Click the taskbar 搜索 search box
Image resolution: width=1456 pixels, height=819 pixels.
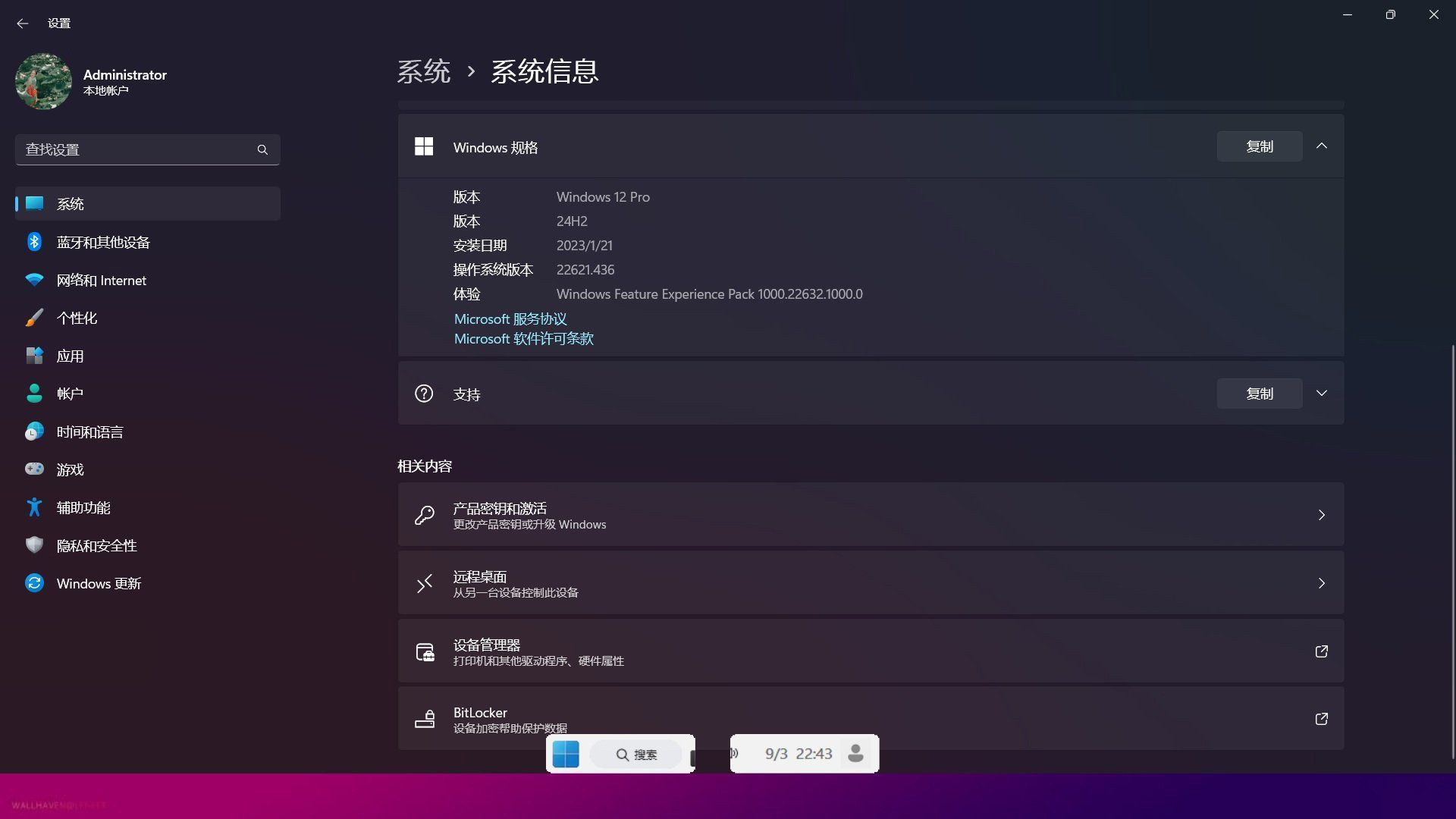(635, 755)
